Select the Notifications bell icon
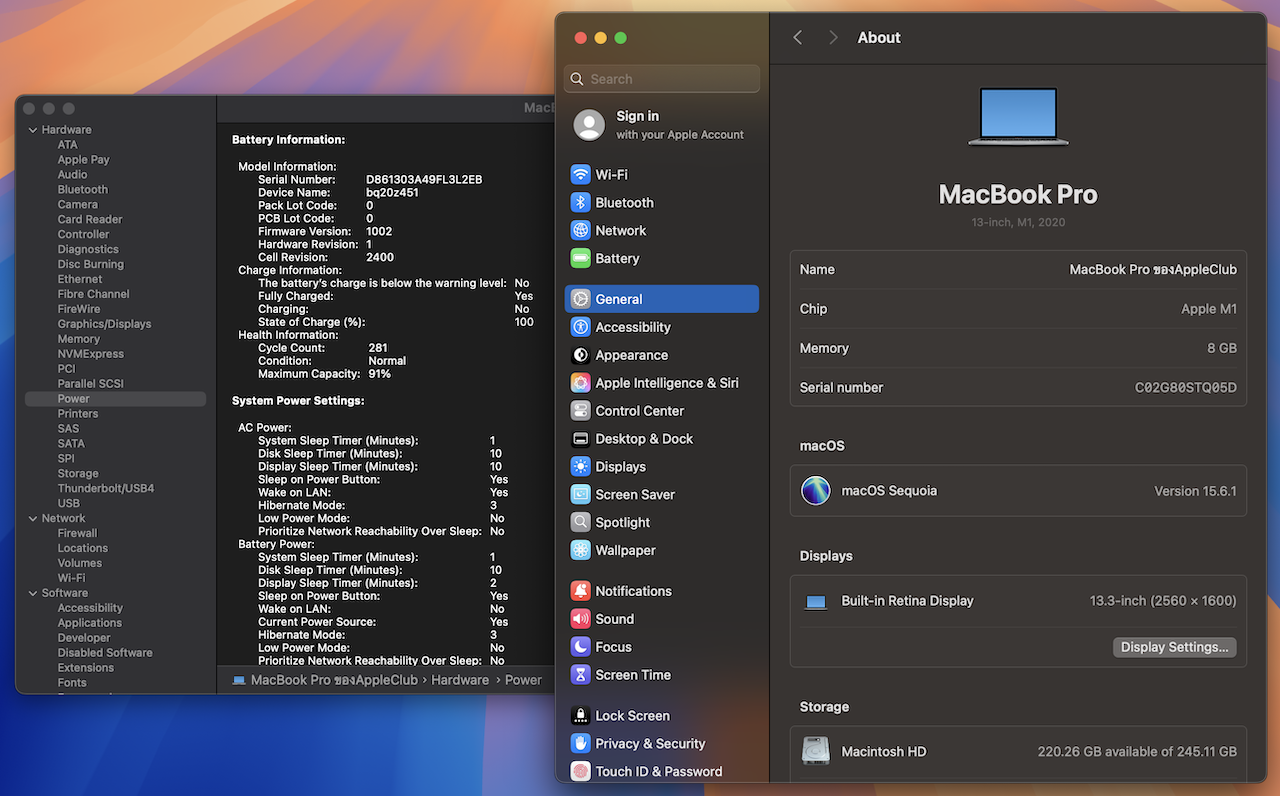Image resolution: width=1280 pixels, height=796 pixels. point(580,591)
